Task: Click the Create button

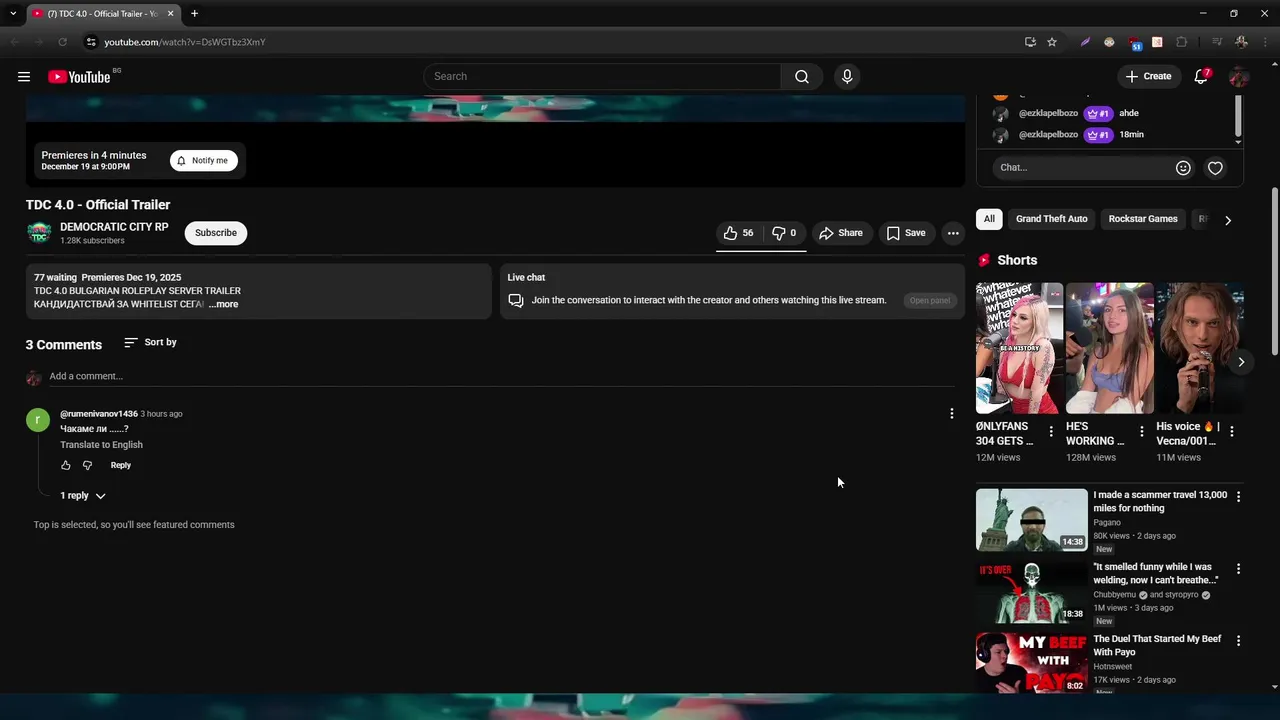Action: click(1148, 77)
